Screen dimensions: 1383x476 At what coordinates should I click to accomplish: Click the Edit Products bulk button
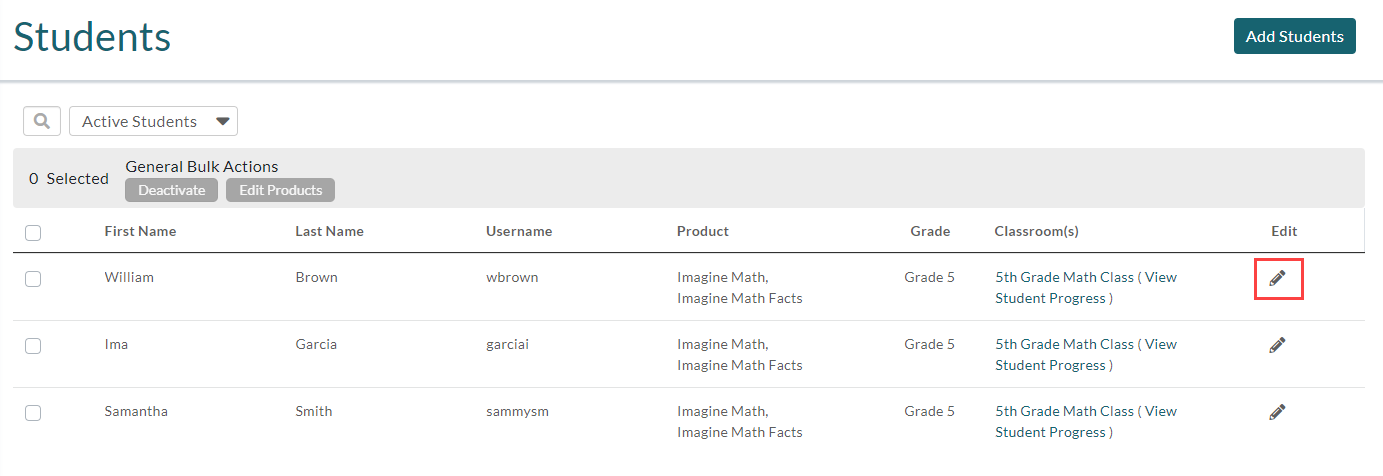pos(280,190)
